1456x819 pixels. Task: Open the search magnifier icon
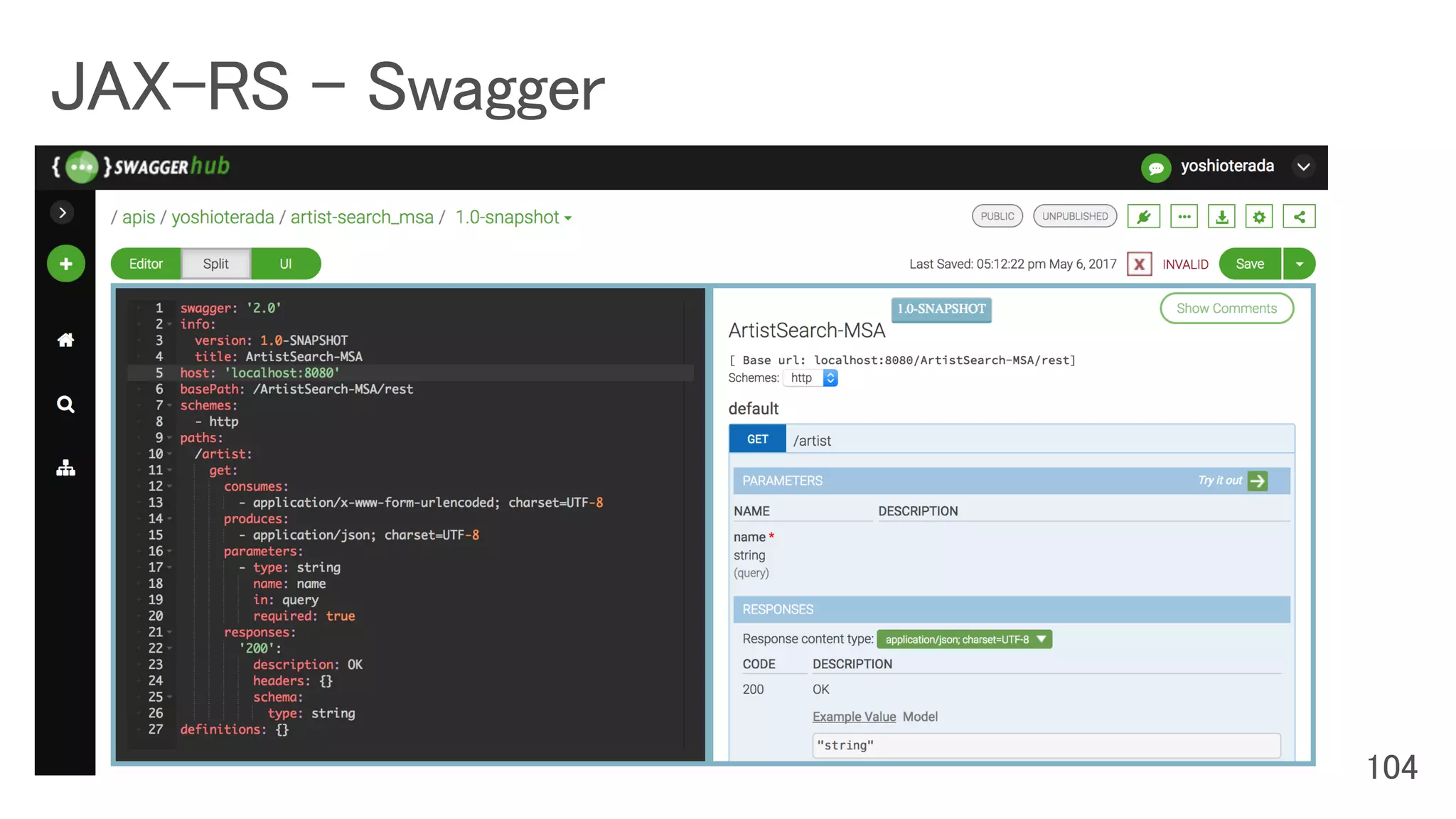(x=65, y=405)
